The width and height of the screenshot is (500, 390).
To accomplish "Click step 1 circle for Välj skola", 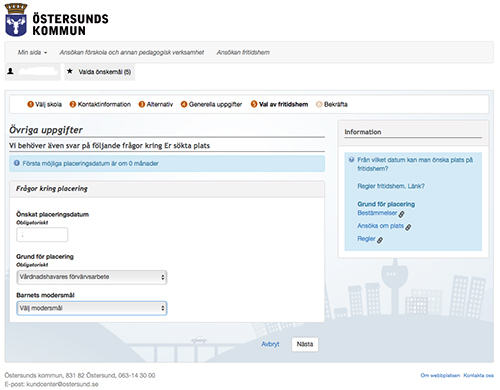I will (30, 104).
